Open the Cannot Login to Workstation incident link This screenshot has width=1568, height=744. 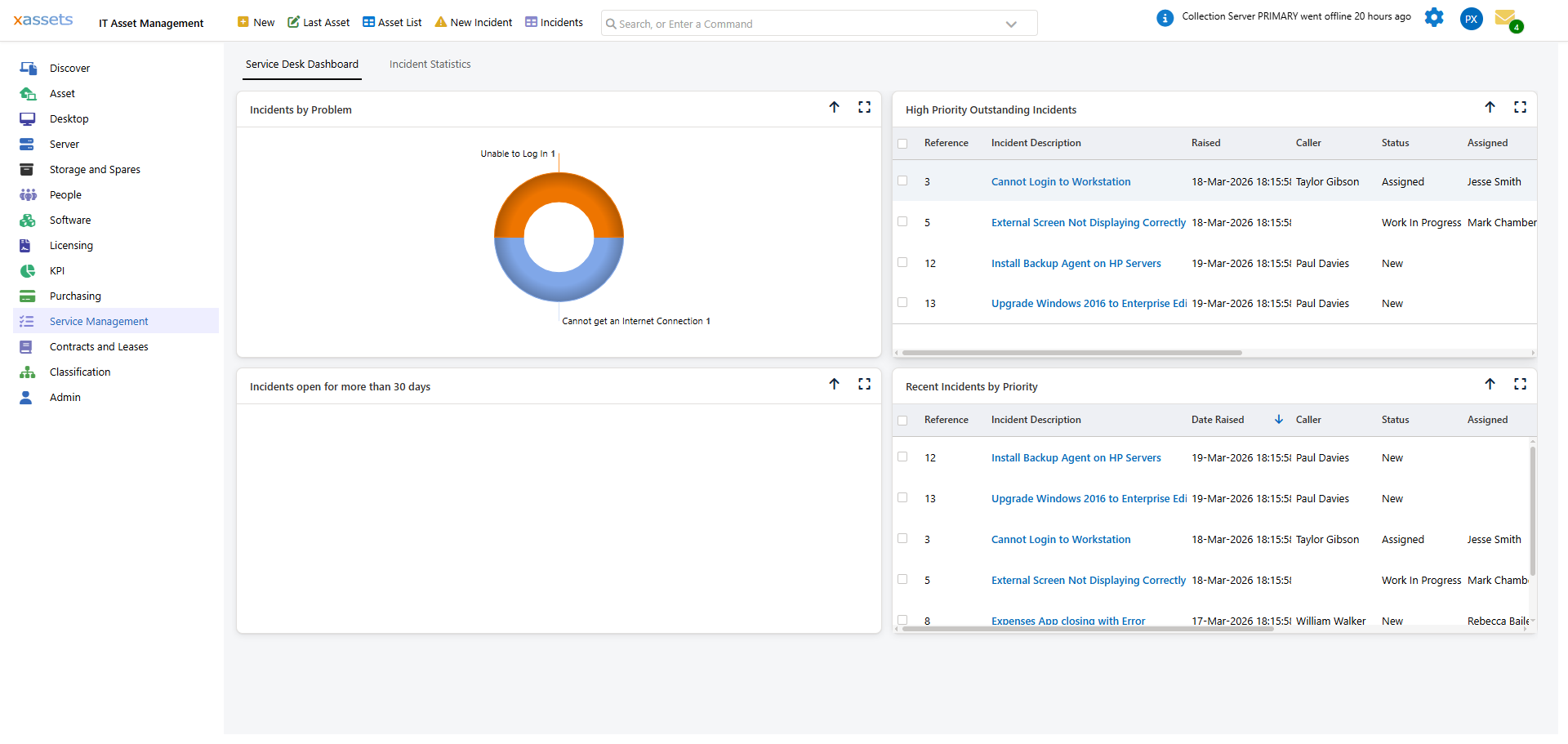(1060, 181)
